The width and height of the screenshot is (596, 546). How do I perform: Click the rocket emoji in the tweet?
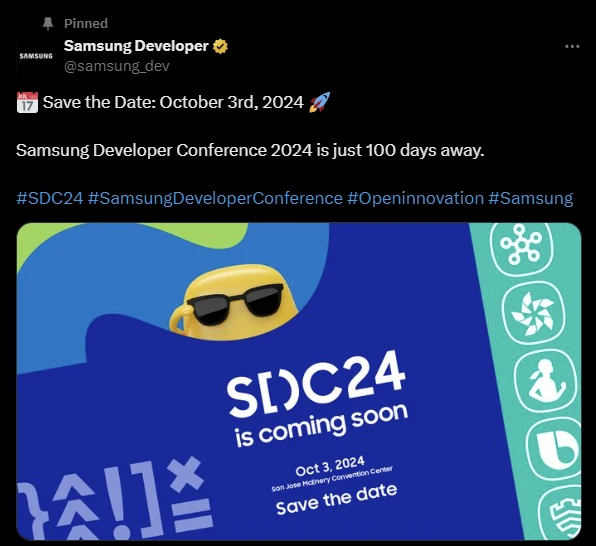tap(319, 102)
